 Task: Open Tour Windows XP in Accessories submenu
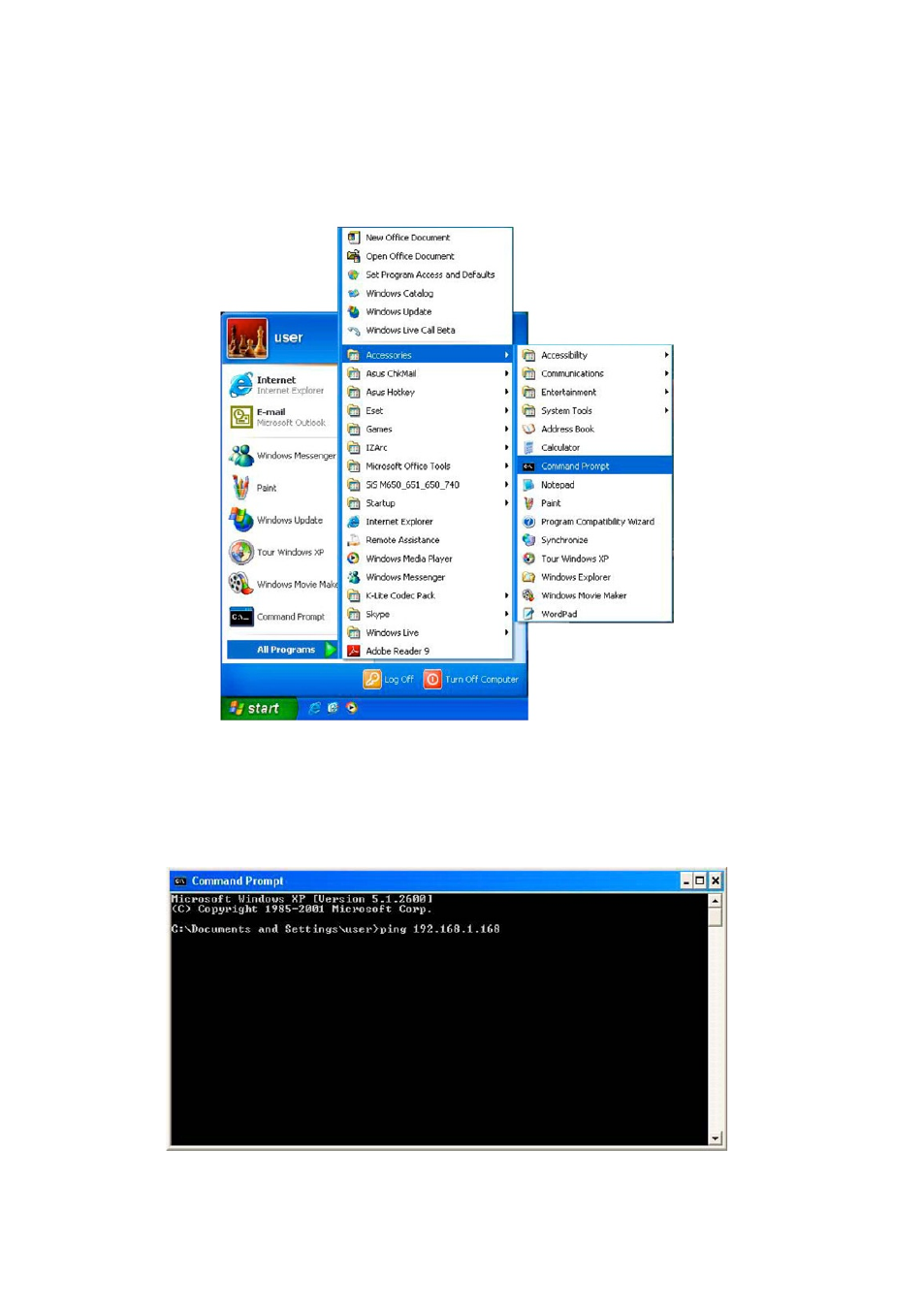(595, 559)
